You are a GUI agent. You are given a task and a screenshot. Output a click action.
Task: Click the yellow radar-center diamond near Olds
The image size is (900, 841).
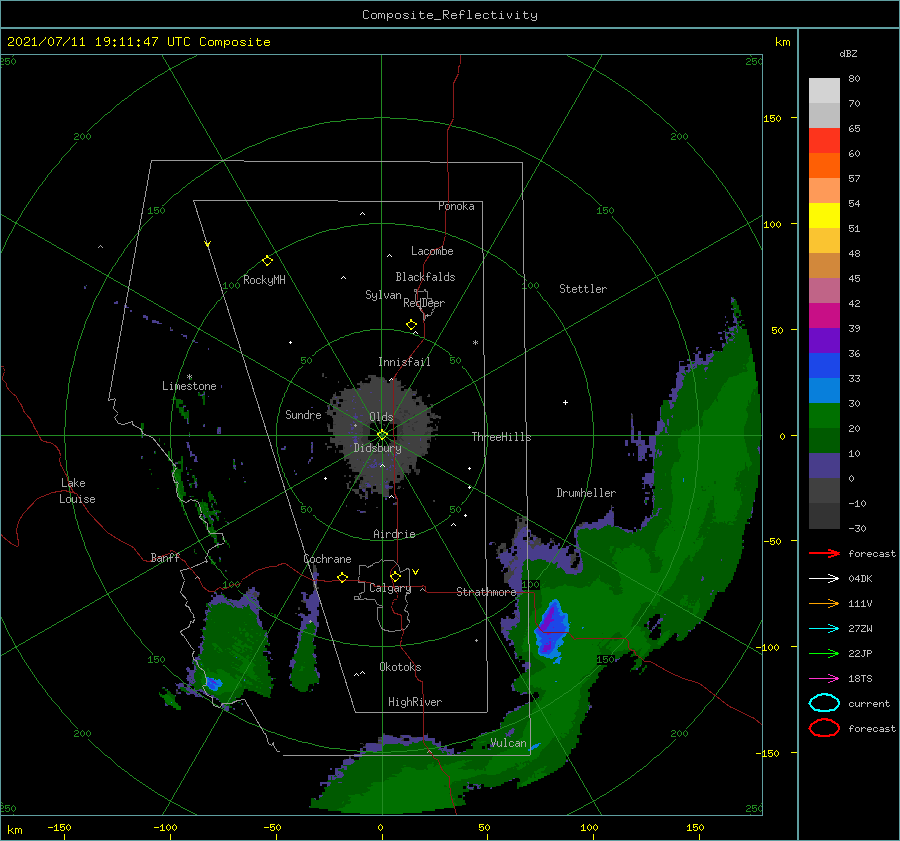click(382, 435)
